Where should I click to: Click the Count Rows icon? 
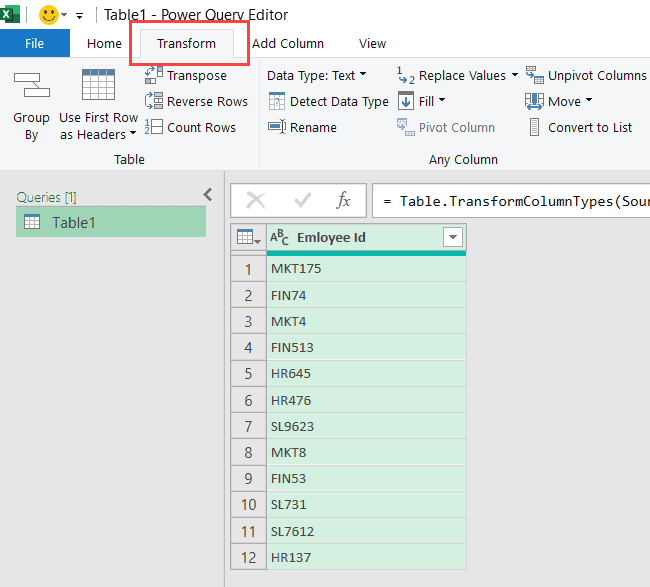154,127
